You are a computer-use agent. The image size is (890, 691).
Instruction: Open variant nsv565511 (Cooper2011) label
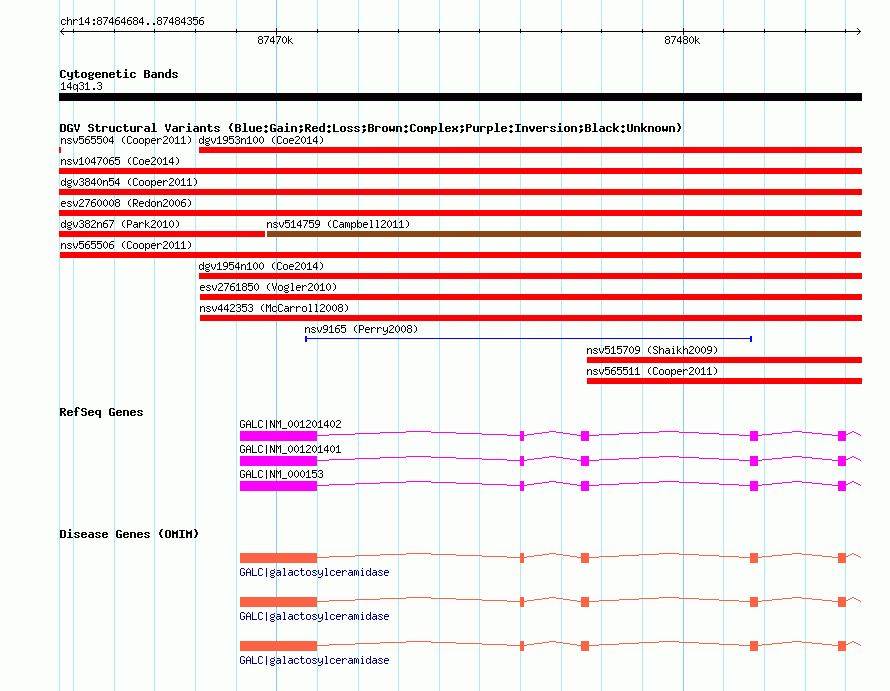(x=652, y=371)
